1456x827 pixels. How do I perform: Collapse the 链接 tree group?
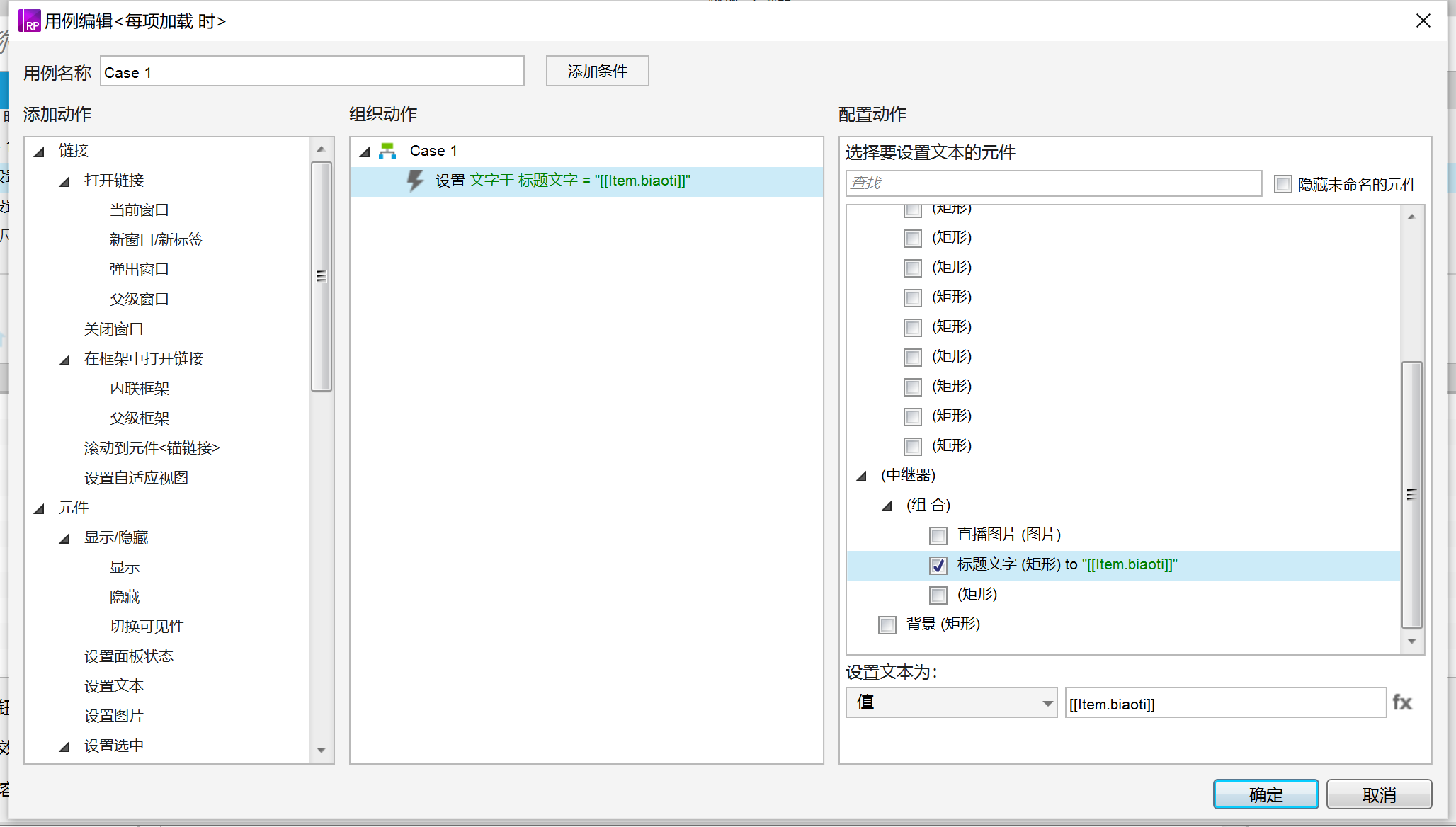point(40,152)
